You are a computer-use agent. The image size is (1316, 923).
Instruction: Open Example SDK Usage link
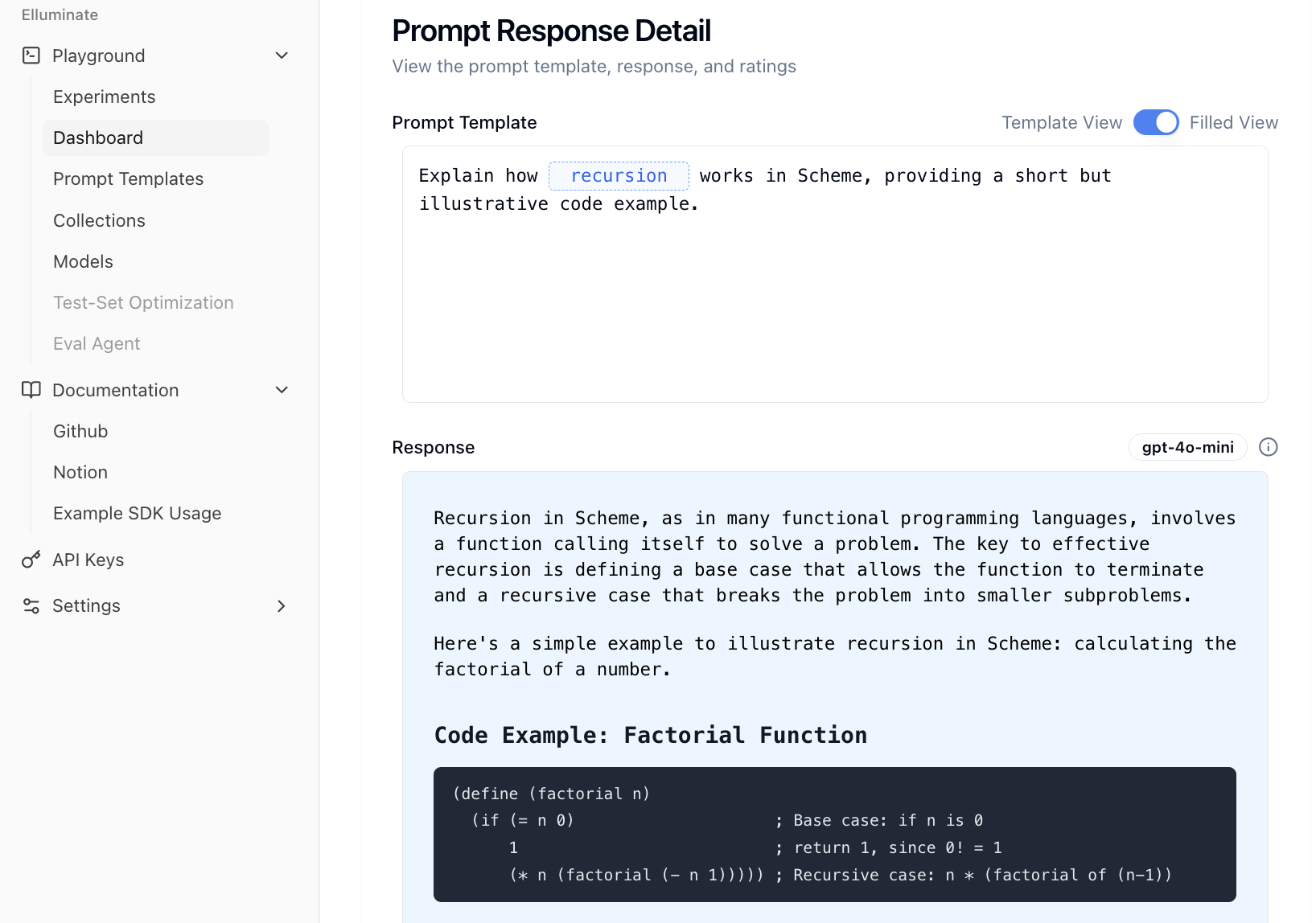138,513
